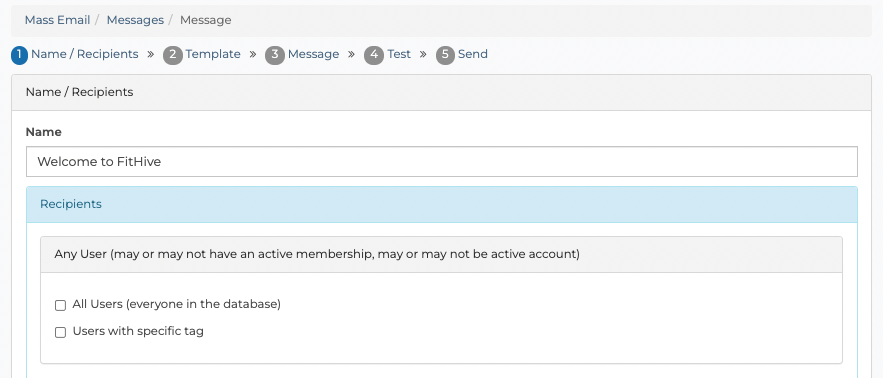This screenshot has height=378, width=883.
Task: Edit the Name field "Welcome to FitHive"
Action: pyautogui.click(x=442, y=162)
